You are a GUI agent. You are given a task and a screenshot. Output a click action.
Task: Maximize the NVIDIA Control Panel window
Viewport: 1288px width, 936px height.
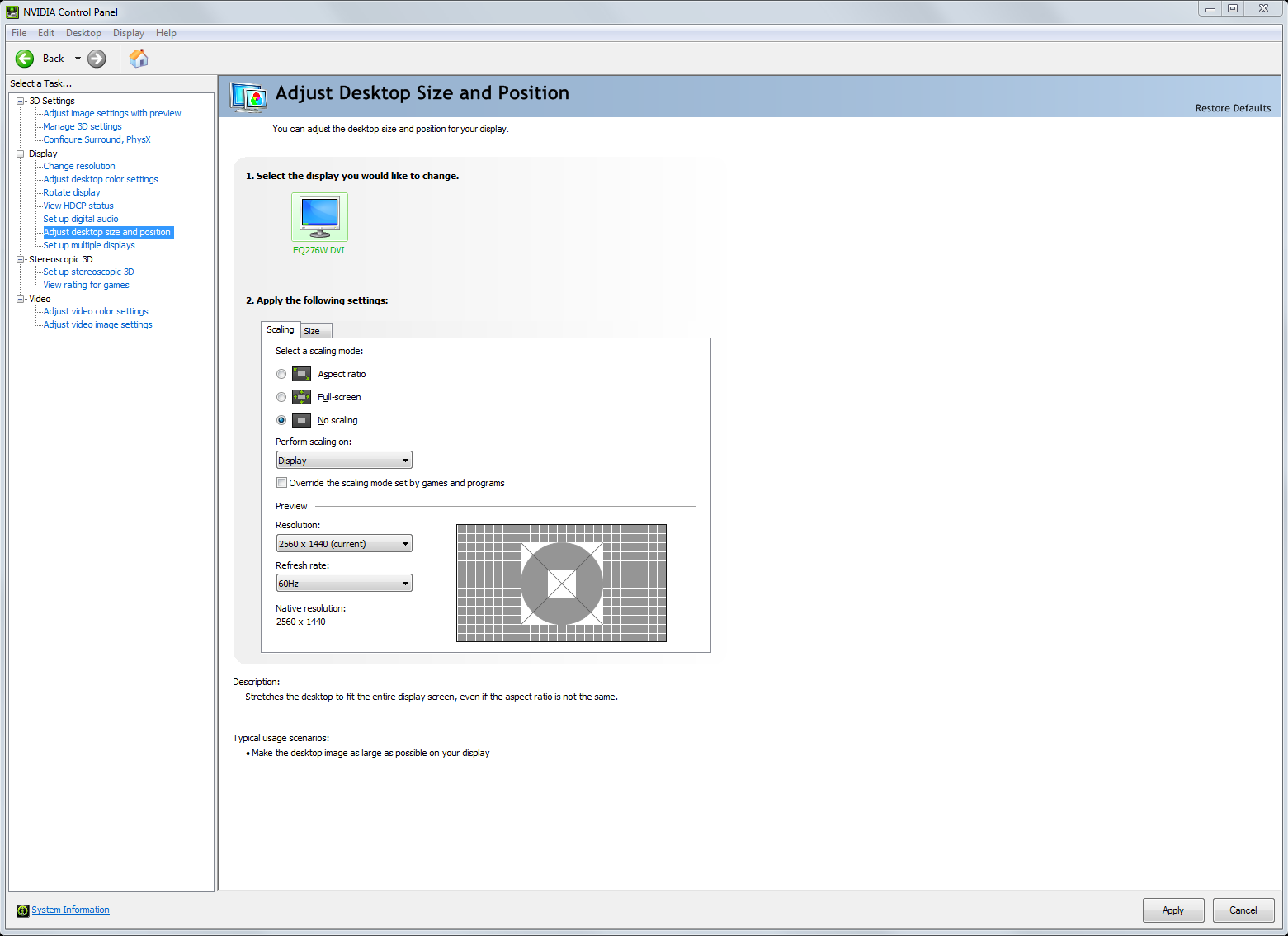[x=1233, y=9]
